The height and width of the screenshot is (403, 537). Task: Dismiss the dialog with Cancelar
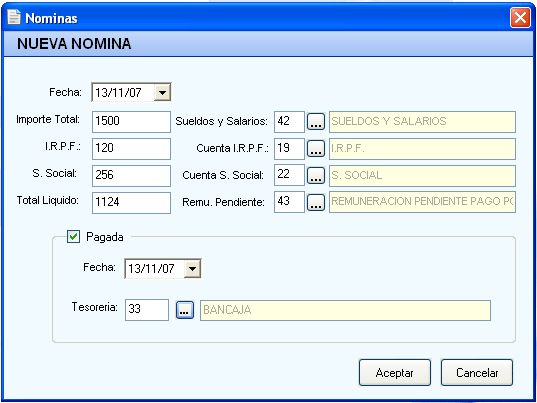pos(477,373)
